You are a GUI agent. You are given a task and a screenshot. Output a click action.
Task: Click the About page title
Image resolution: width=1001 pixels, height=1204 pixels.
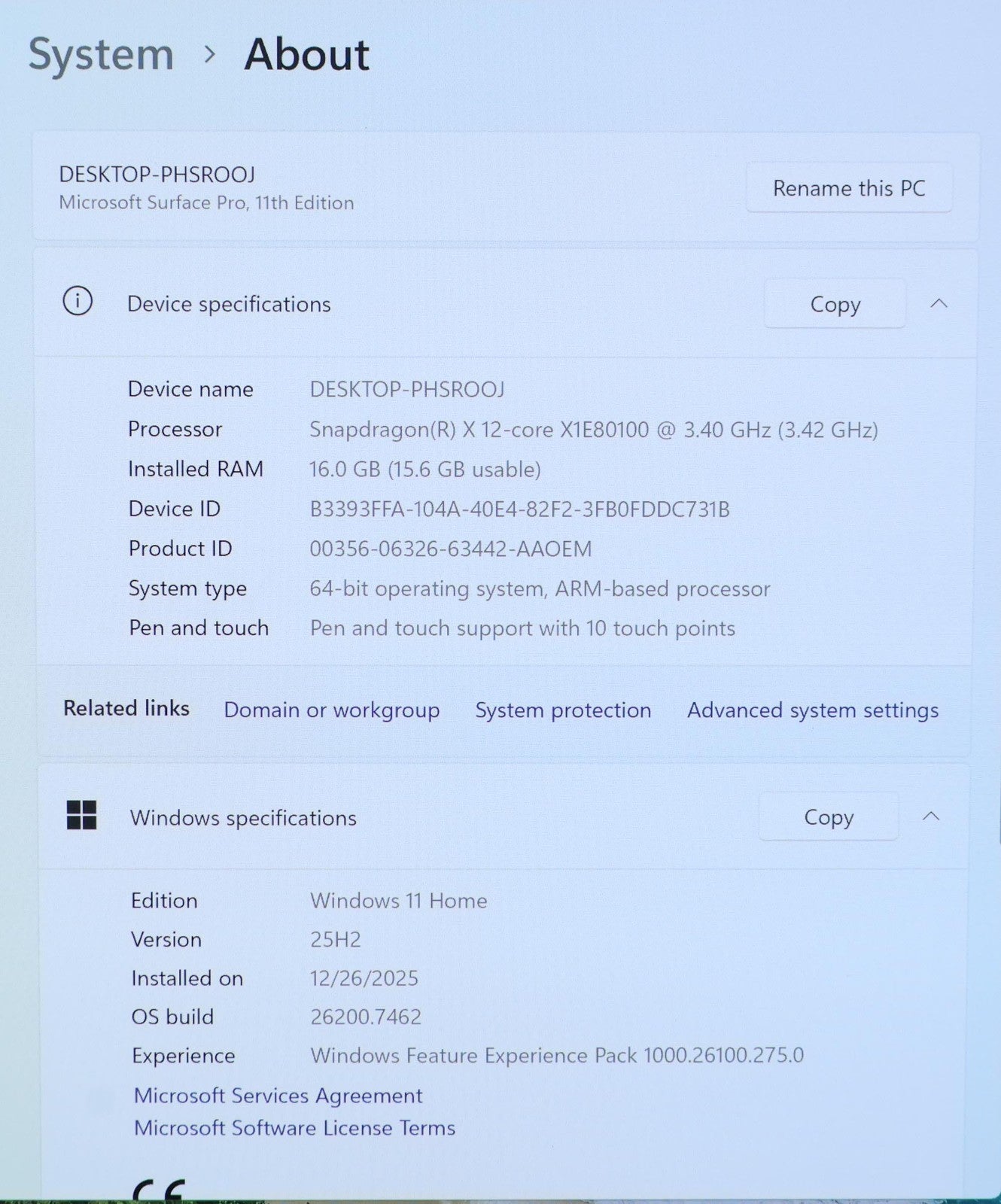[x=306, y=55]
